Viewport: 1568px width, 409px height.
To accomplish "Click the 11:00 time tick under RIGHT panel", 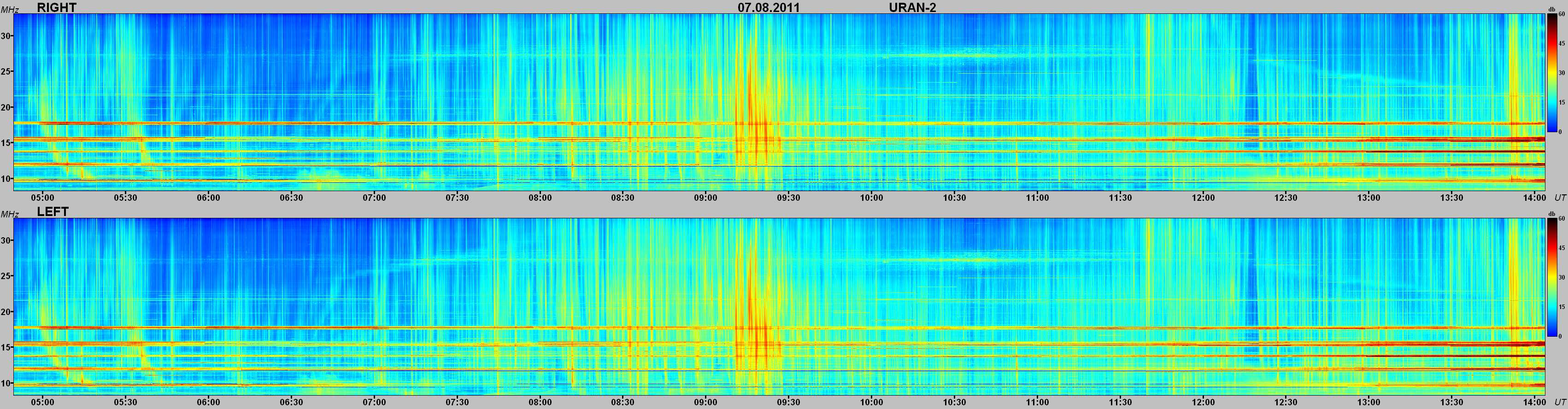I will pyautogui.click(x=1037, y=198).
